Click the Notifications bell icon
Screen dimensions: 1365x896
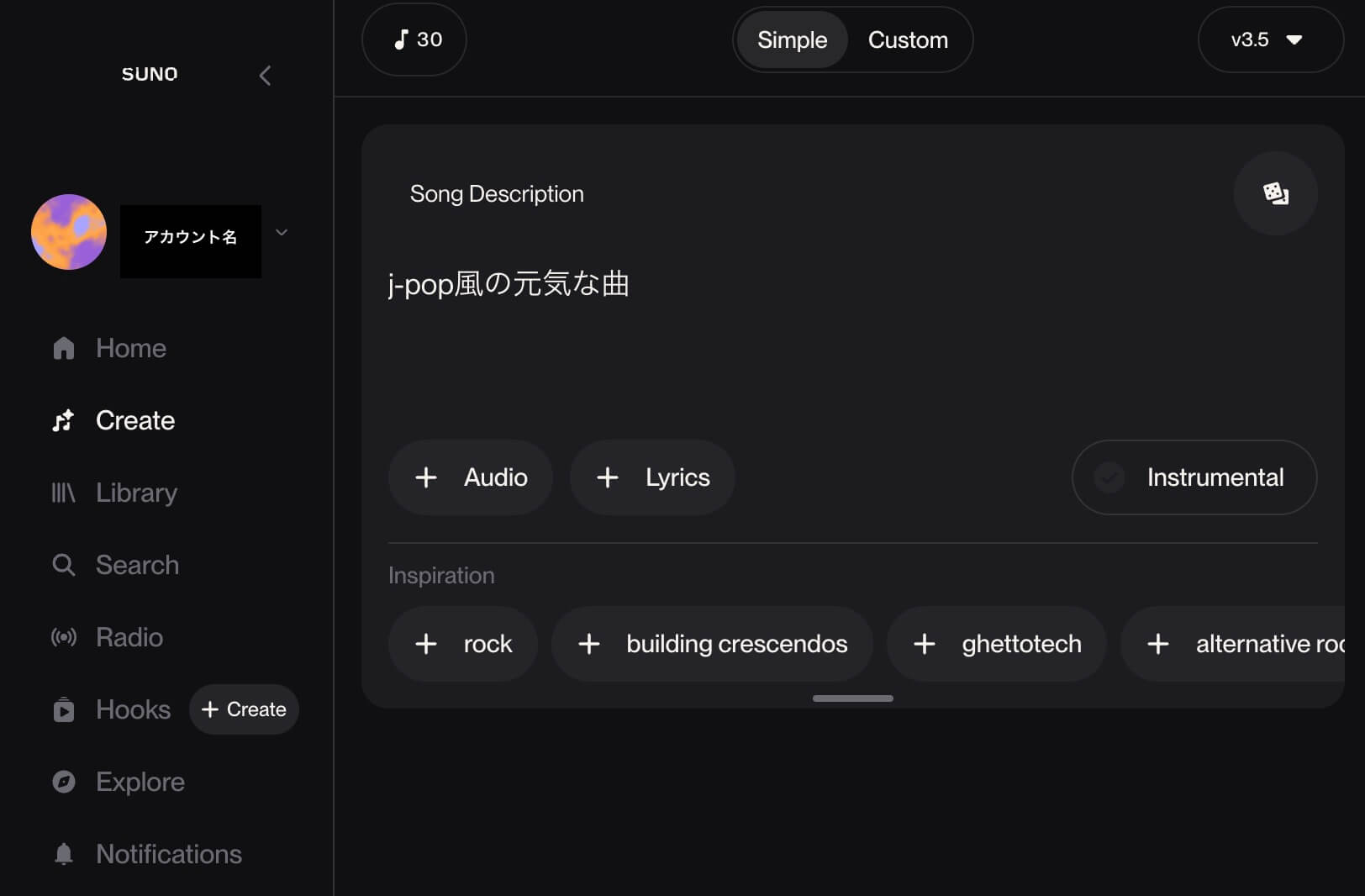tap(64, 854)
